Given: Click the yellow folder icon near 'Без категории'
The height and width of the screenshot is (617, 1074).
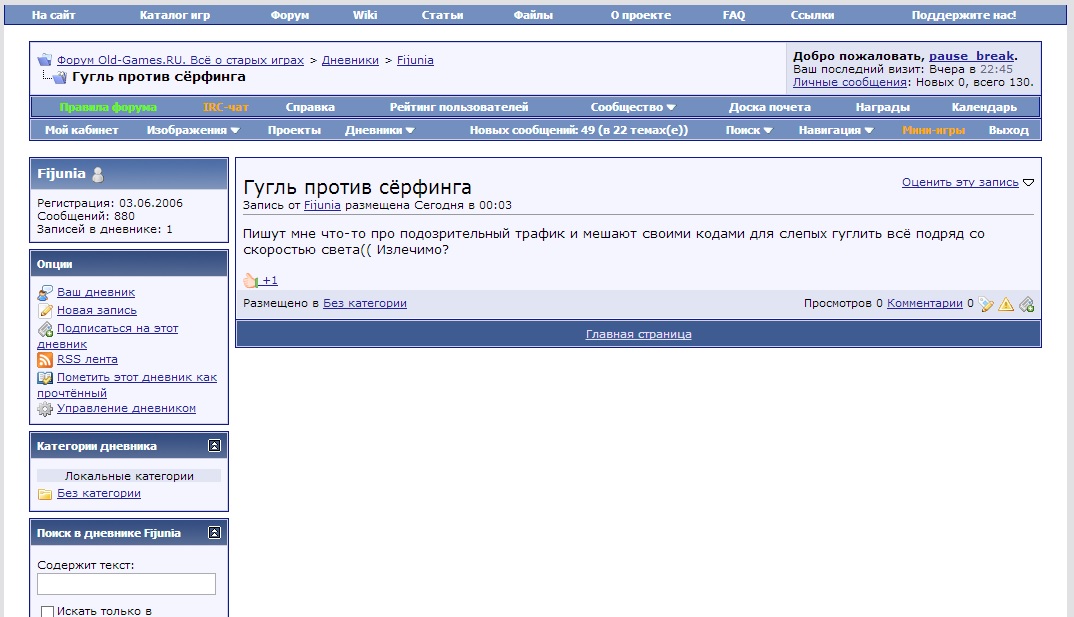Looking at the screenshot, I should (45, 493).
